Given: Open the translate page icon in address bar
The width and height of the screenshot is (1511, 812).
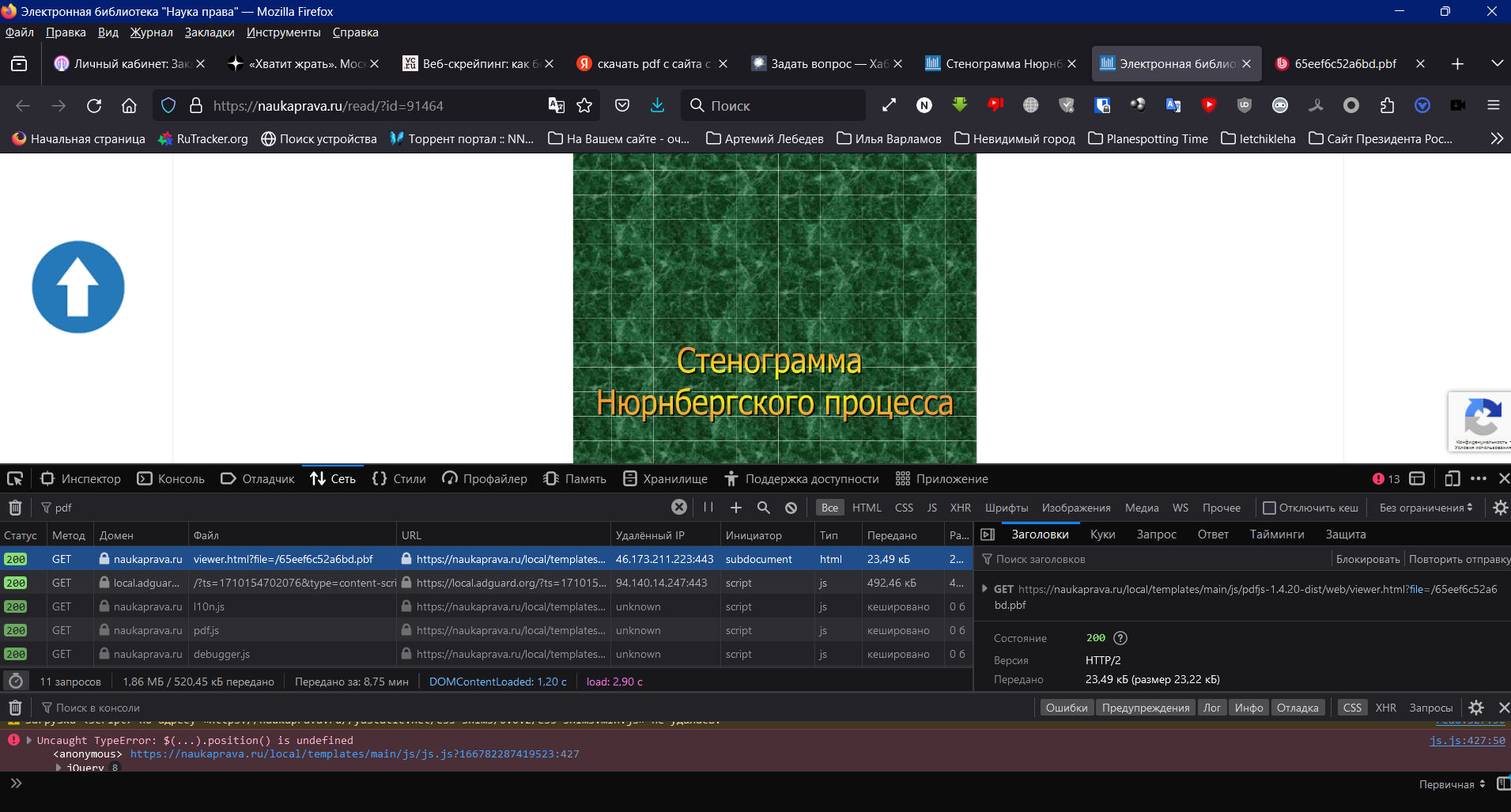Looking at the screenshot, I should point(557,105).
